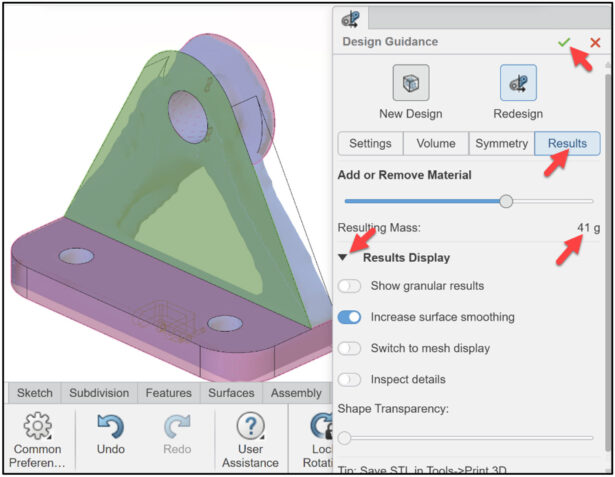Image resolution: width=615 pixels, height=477 pixels.
Task: Click Design Guidance panel header icon
Action: pos(350,19)
